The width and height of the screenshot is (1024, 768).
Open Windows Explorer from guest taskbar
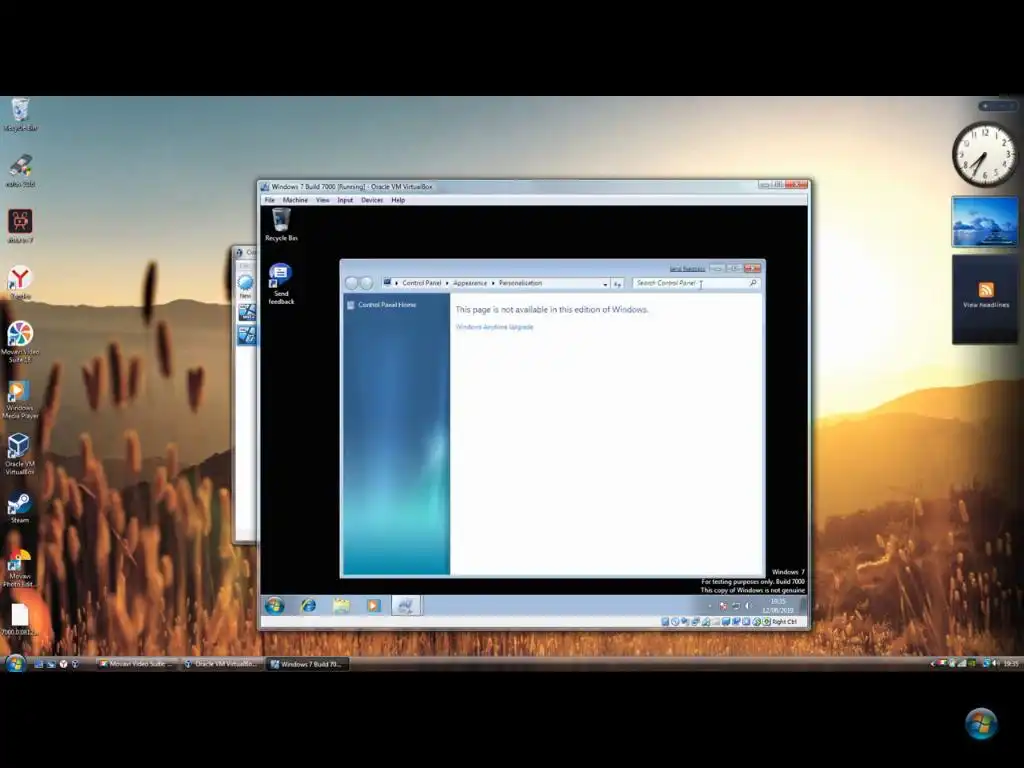tap(341, 605)
